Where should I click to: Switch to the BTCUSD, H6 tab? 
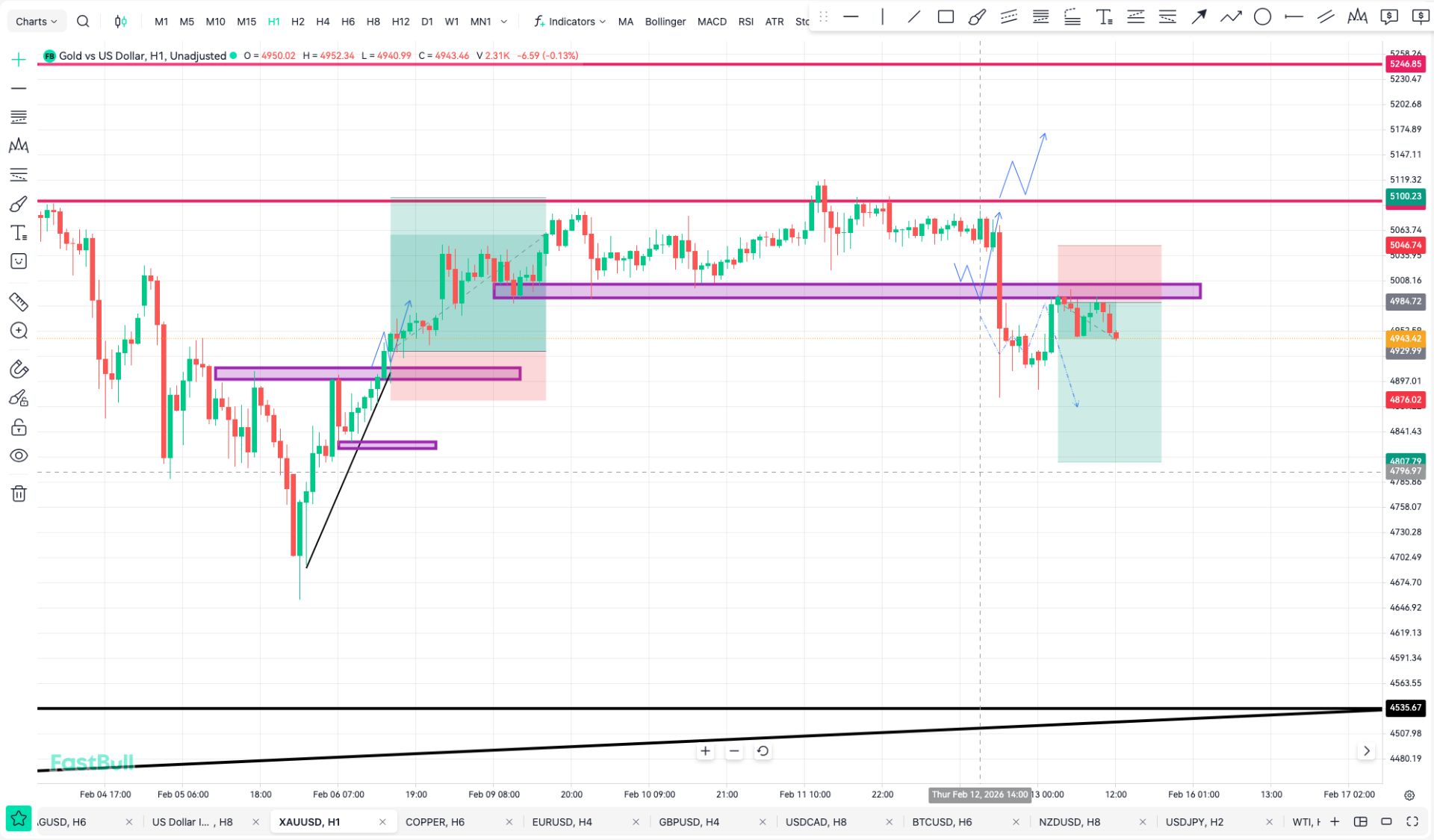[942, 821]
